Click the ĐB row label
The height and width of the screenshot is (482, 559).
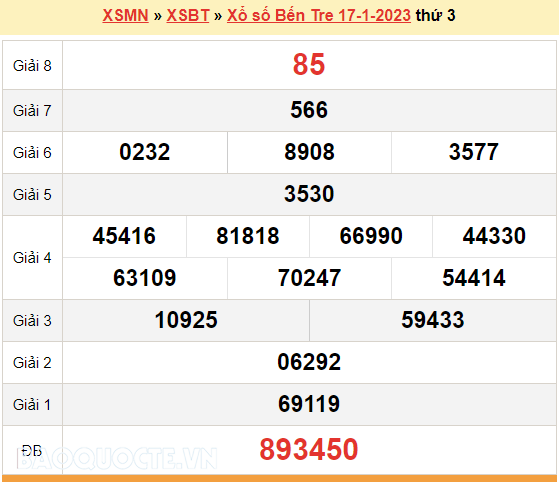[32, 451]
